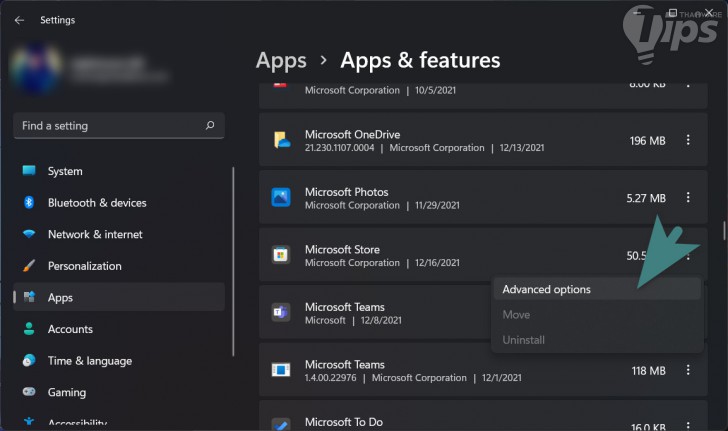
Task: Click the user profile picture
Action: (36, 68)
